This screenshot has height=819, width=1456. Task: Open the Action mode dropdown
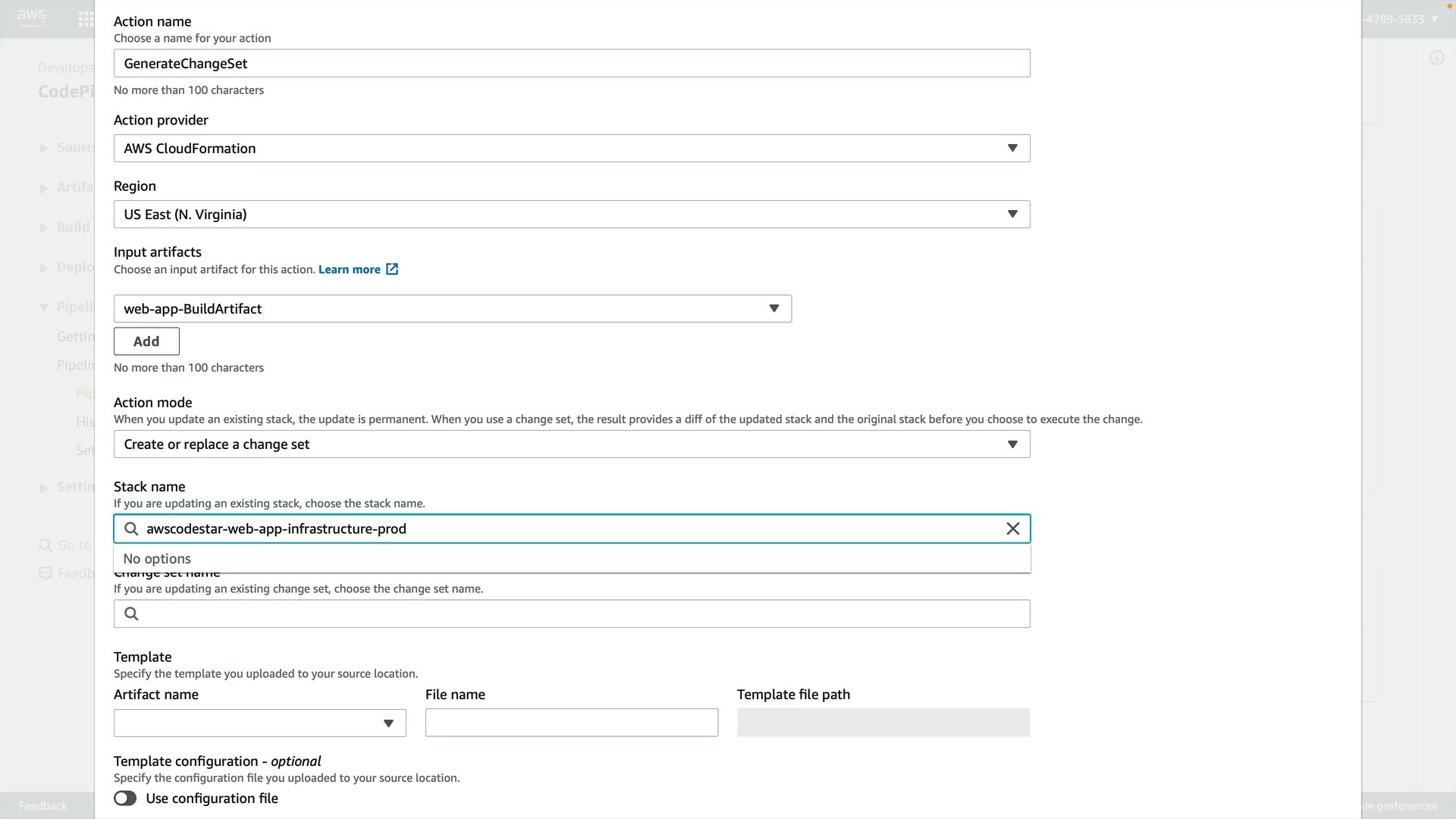pos(571,444)
